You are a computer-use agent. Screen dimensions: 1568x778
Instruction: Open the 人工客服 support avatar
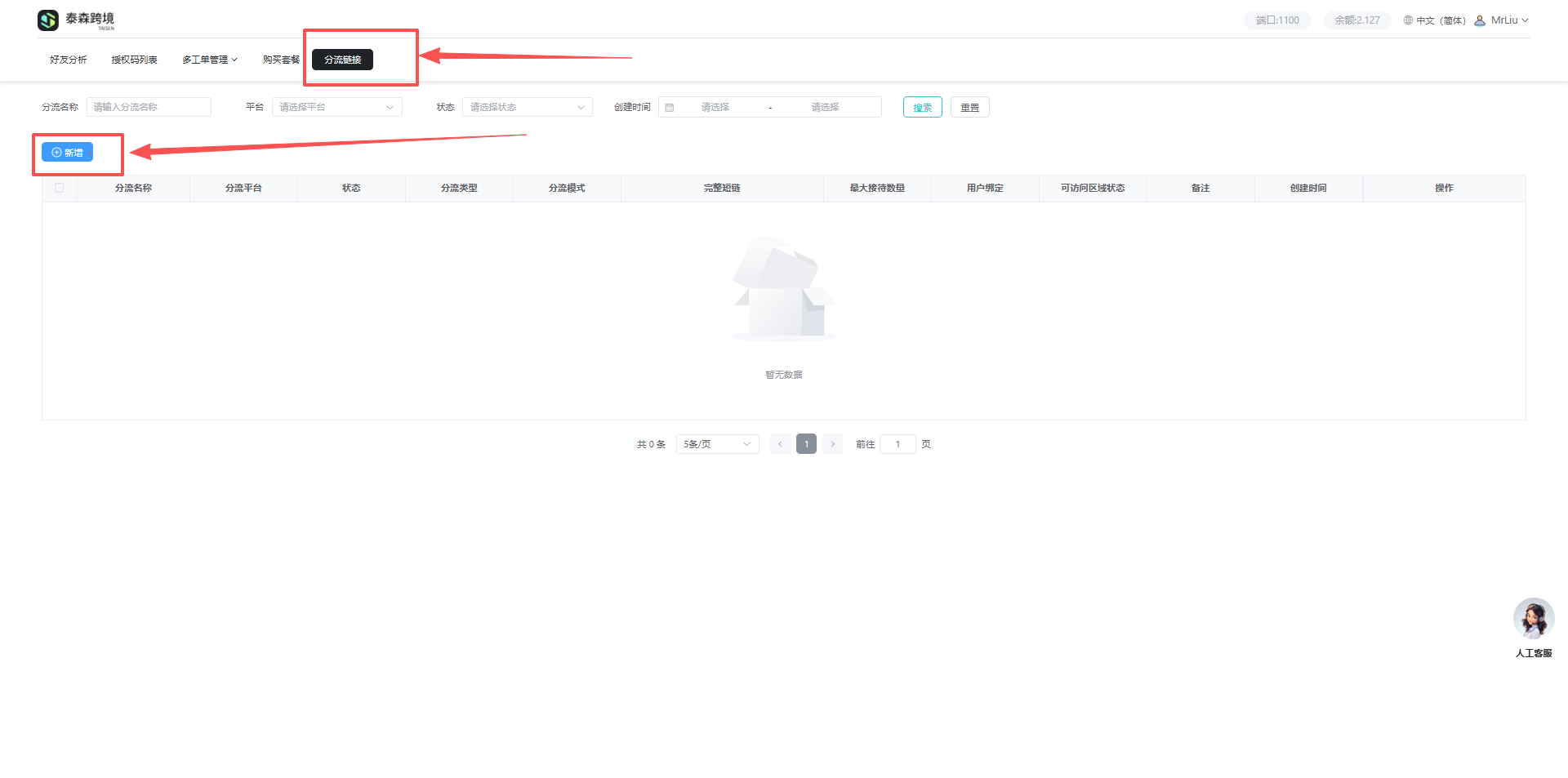click(x=1533, y=619)
